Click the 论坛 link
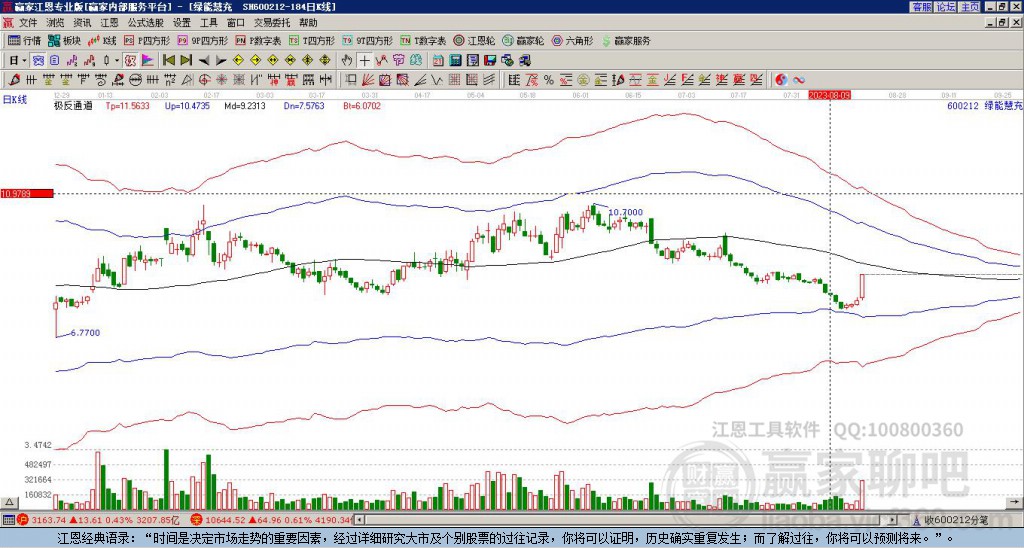 [x=945, y=6]
